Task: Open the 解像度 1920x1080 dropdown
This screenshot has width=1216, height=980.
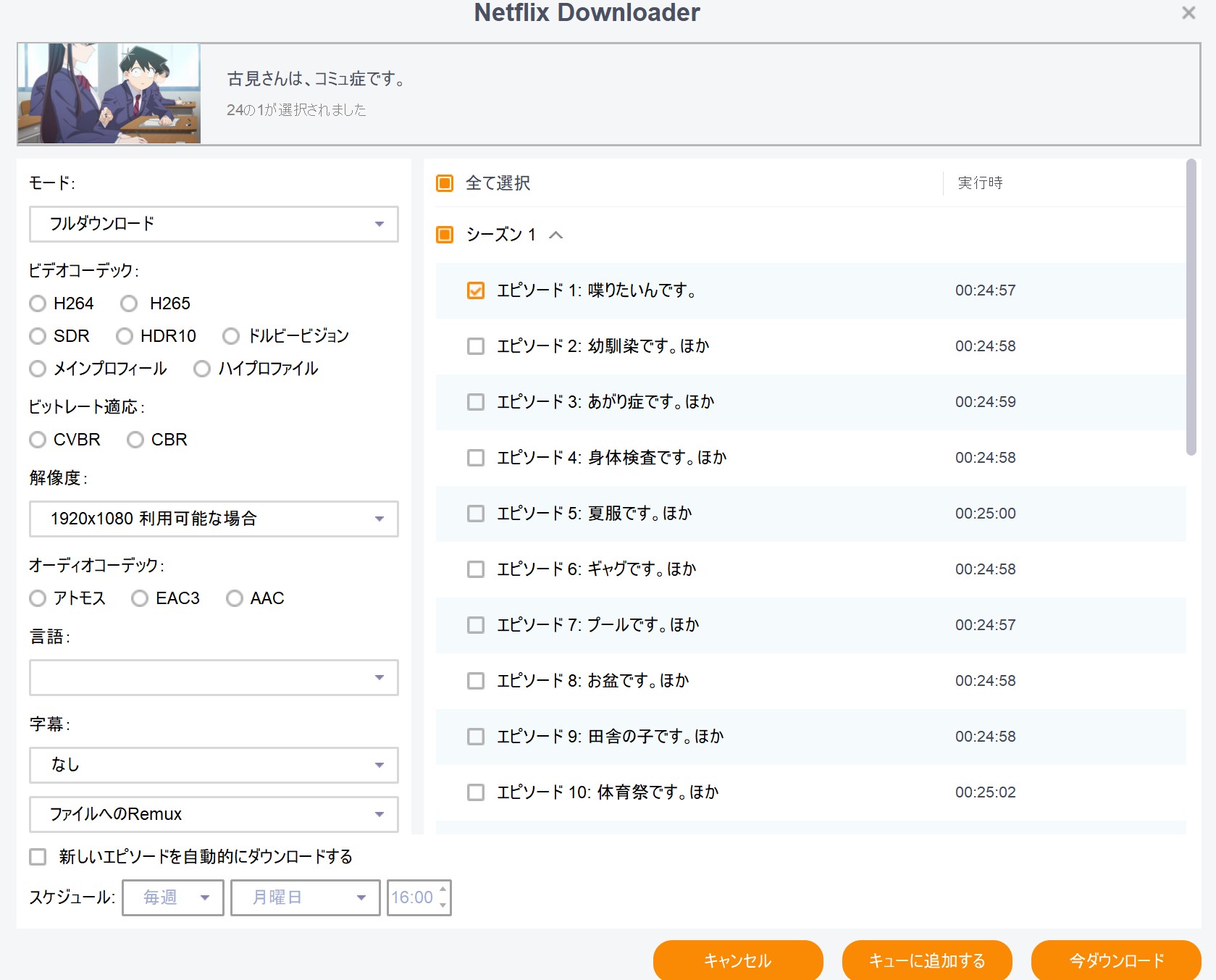Action: [x=214, y=519]
